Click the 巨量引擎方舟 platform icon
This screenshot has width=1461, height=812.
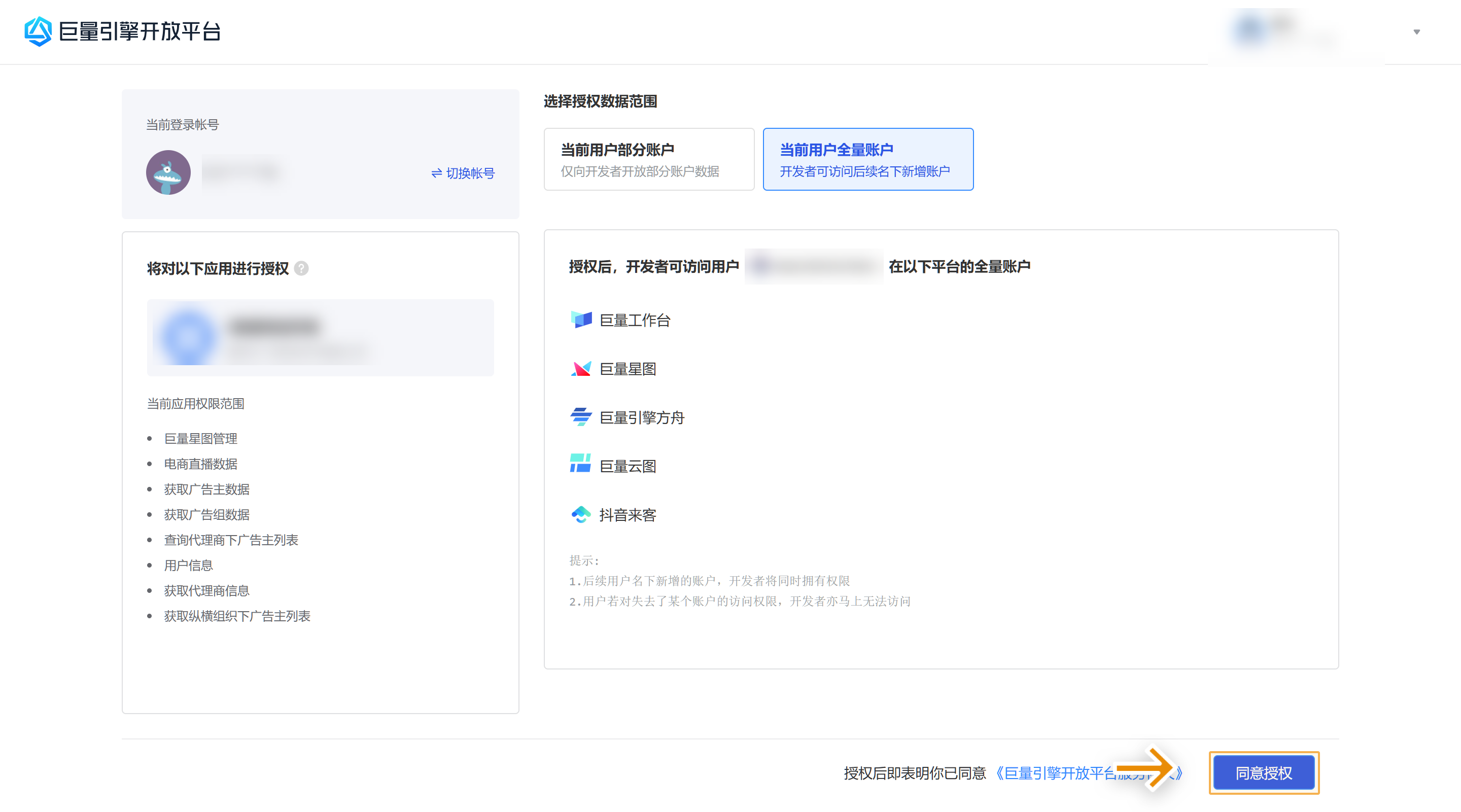tap(581, 417)
